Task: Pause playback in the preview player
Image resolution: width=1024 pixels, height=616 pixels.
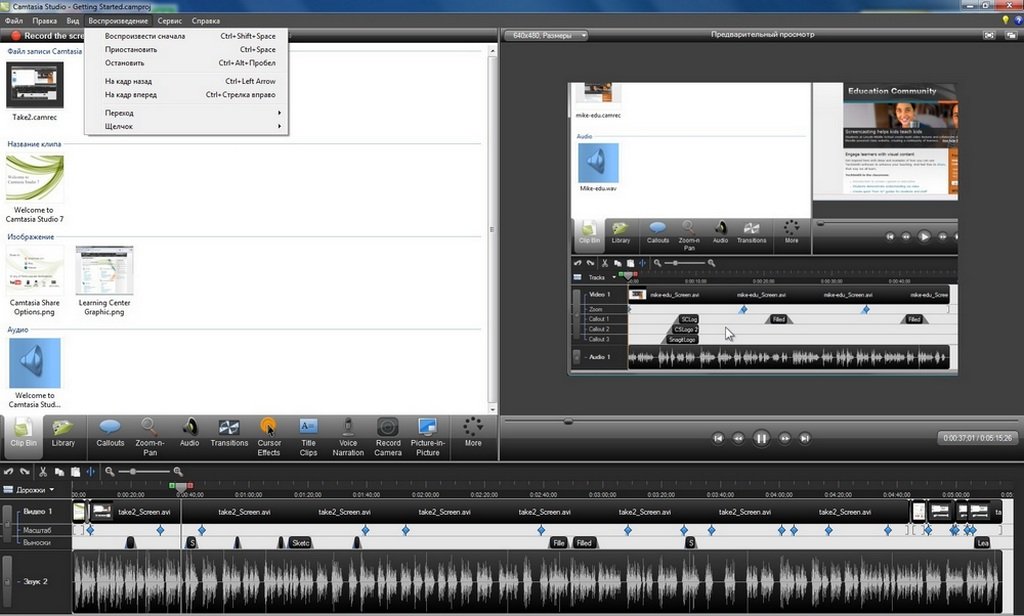Action: tap(761, 438)
